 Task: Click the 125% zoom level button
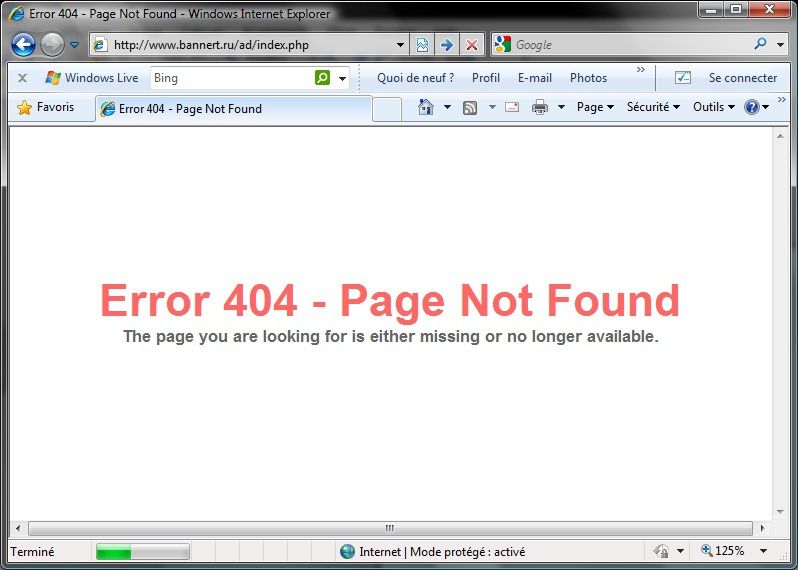point(723,551)
